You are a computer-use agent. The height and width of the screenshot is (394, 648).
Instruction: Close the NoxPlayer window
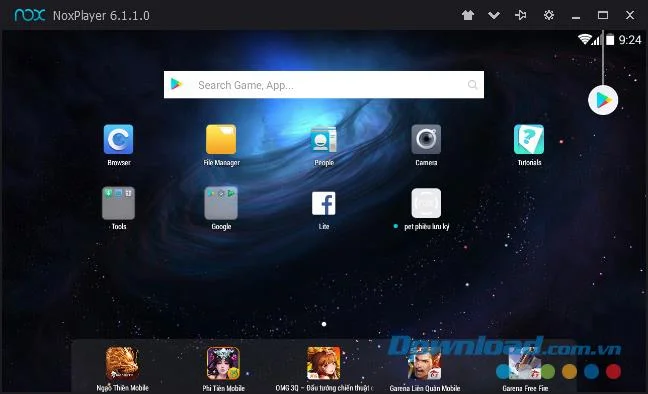point(630,15)
